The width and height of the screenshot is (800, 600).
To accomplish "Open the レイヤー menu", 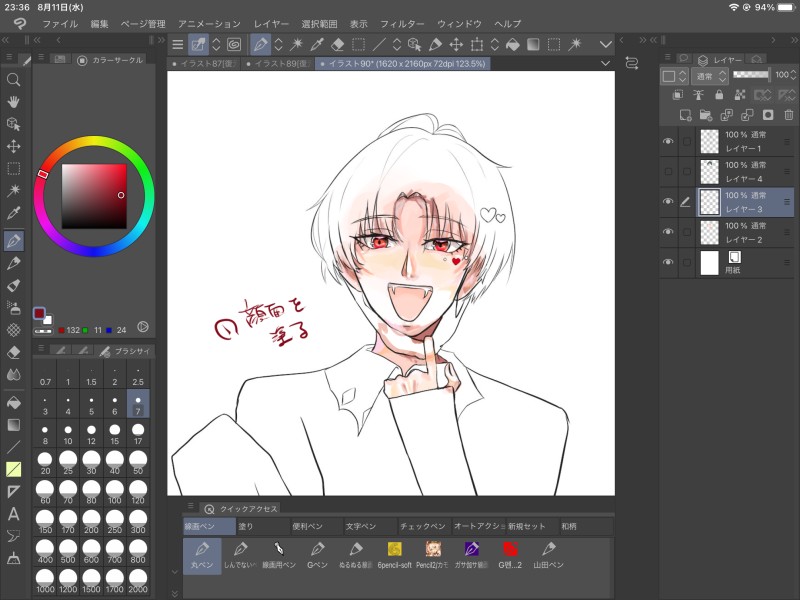I will point(271,24).
